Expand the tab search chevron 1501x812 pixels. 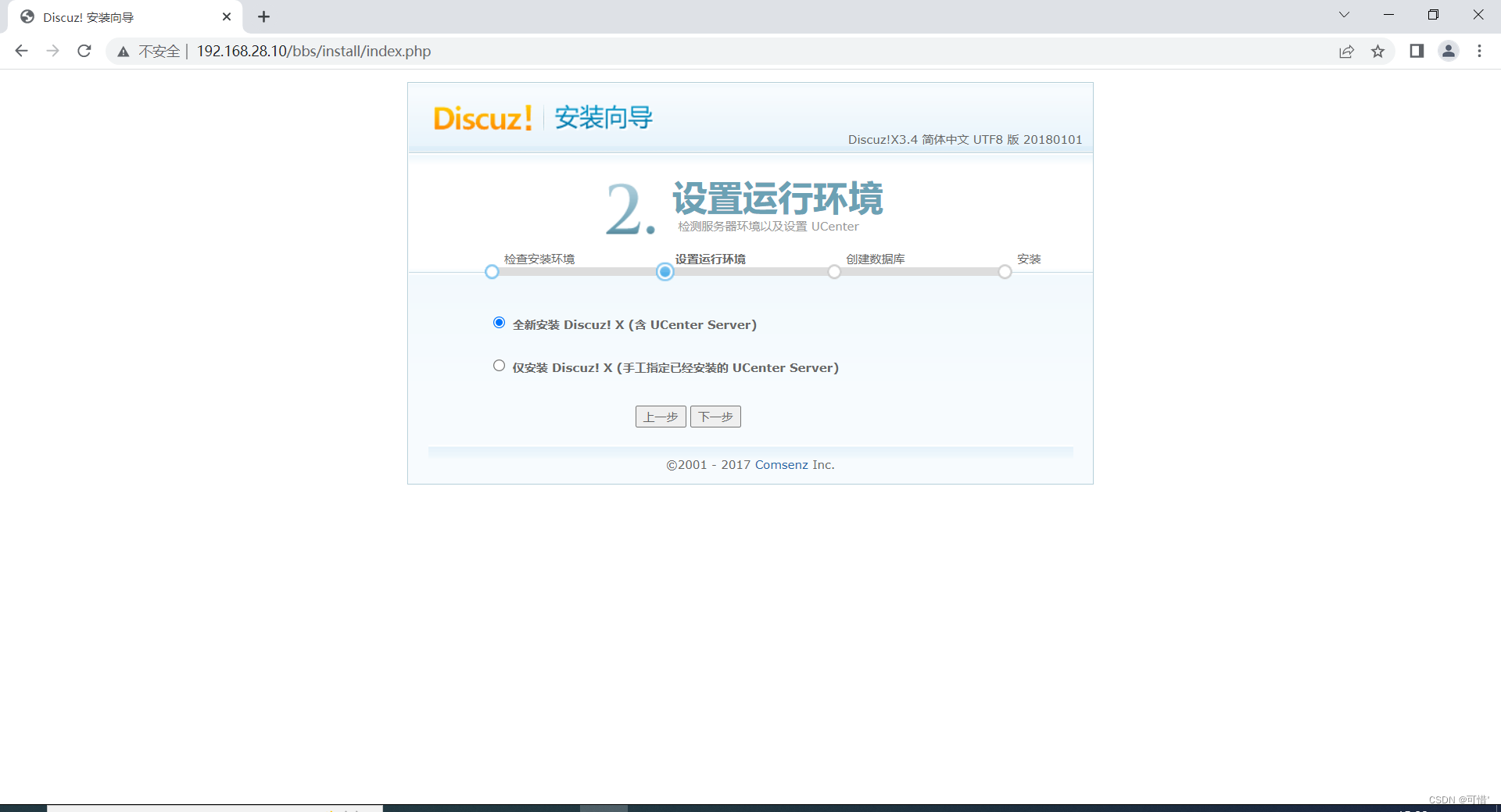(1344, 15)
